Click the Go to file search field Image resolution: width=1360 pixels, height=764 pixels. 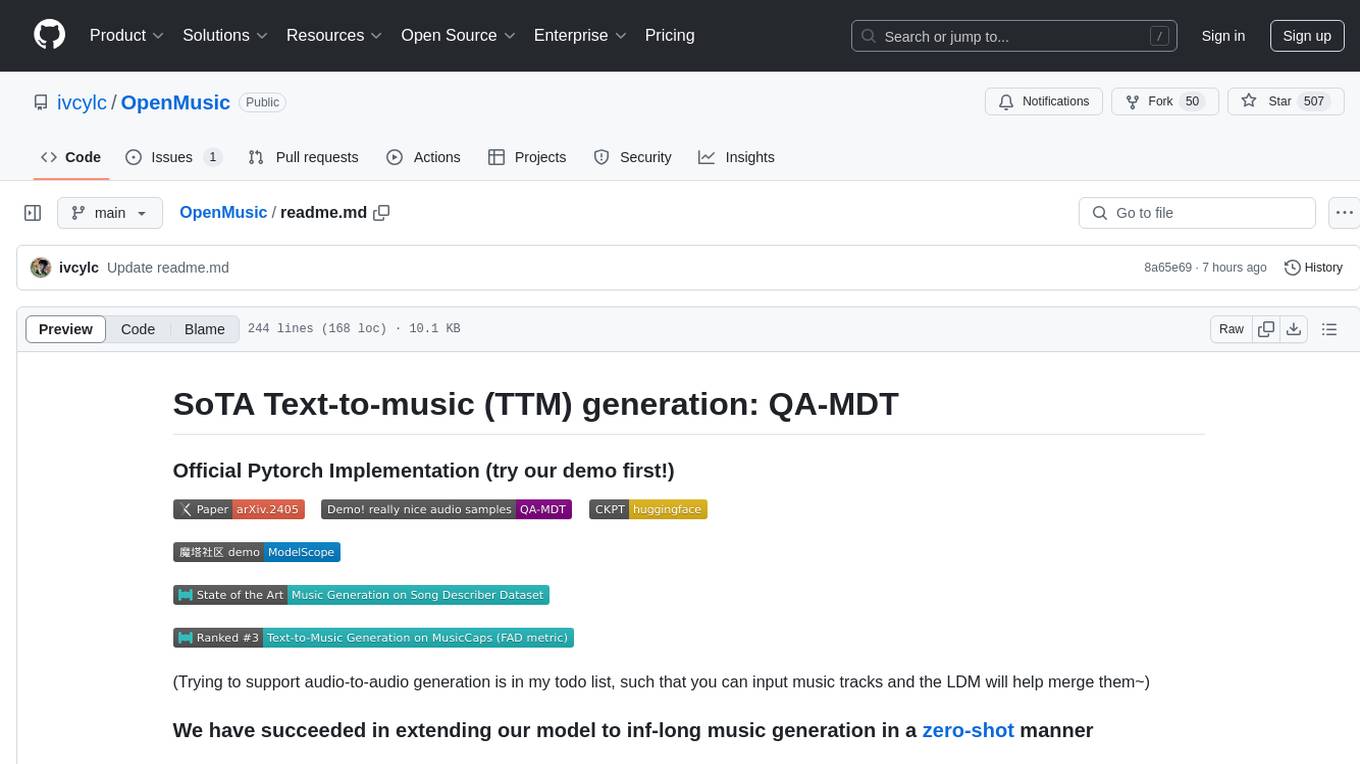pyautogui.click(x=1197, y=213)
